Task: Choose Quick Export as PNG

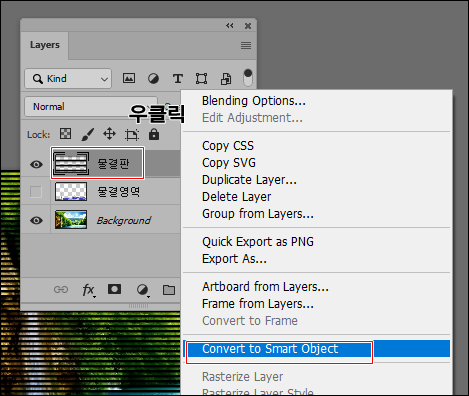Action: (x=258, y=242)
